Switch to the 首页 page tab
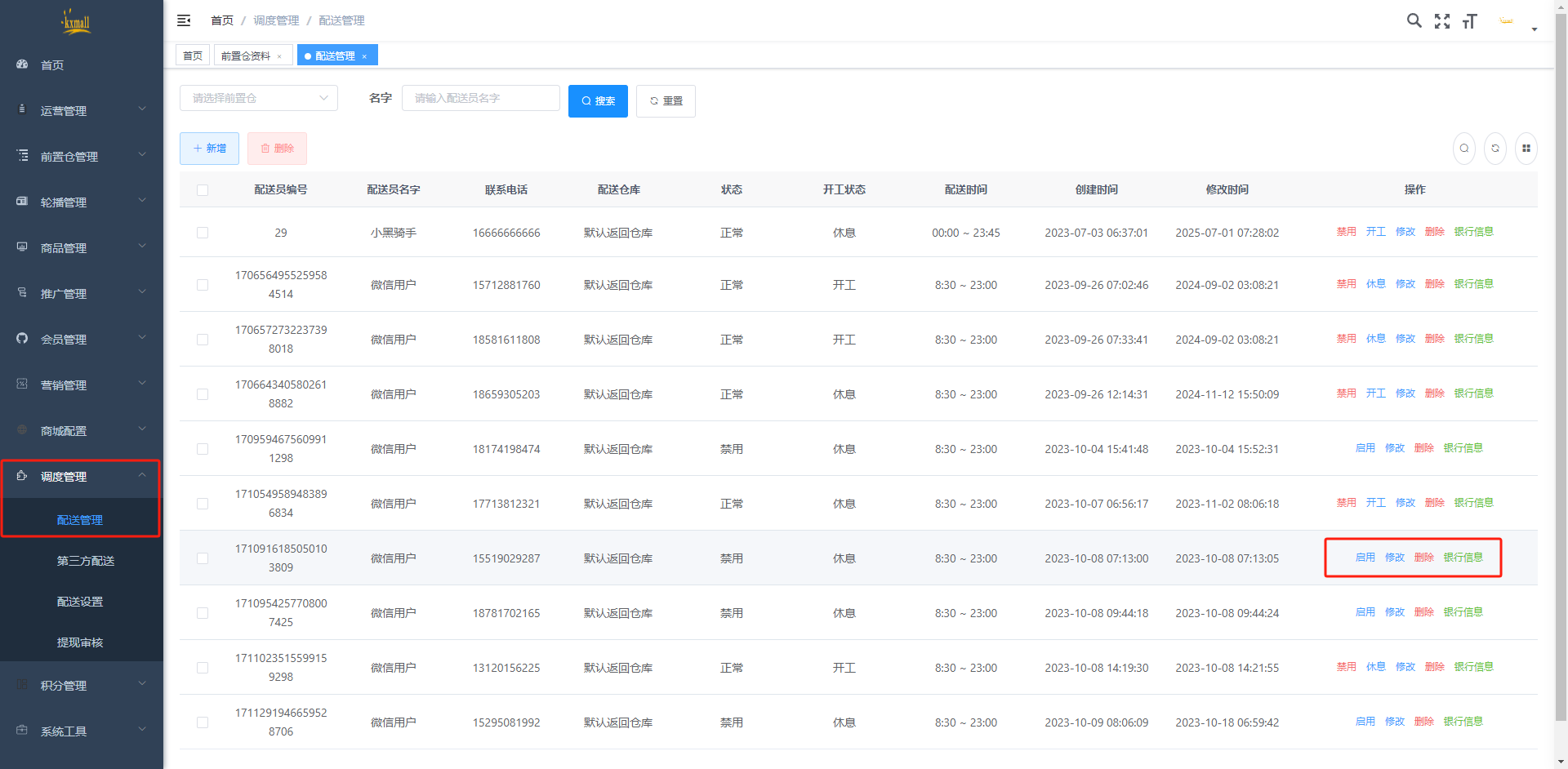 193,56
